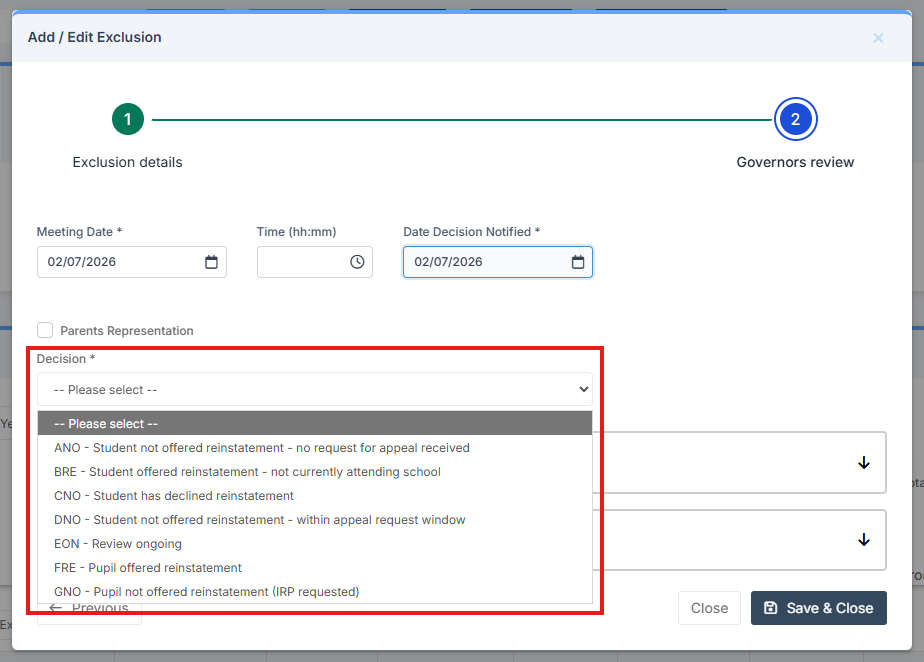Focus the Time (hh:mm) input field
Screen dimensions: 924x662
[315, 262]
